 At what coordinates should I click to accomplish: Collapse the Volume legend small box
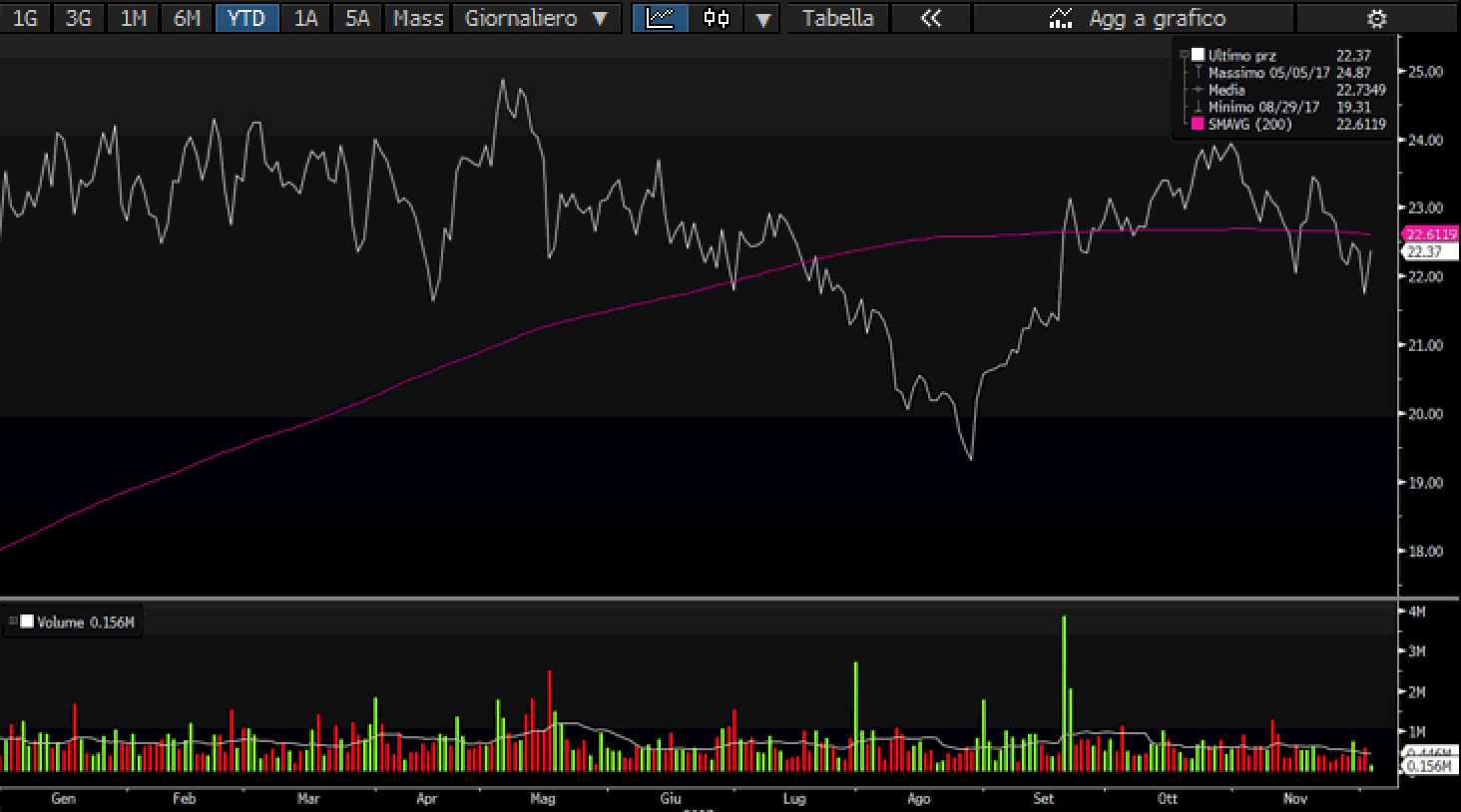pos(12,621)
